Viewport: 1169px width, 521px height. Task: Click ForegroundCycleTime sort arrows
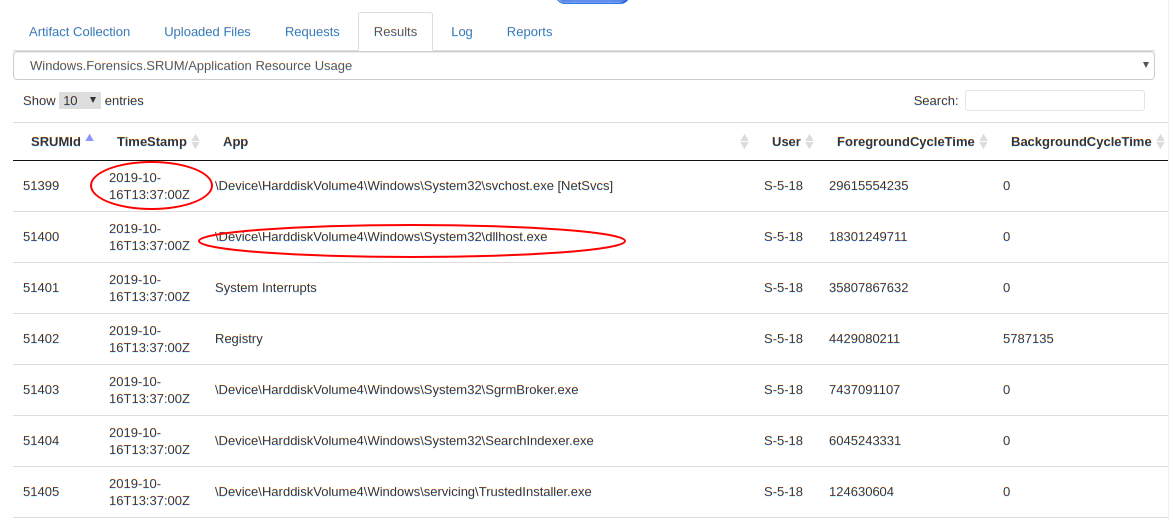click(x=983, y=142)
